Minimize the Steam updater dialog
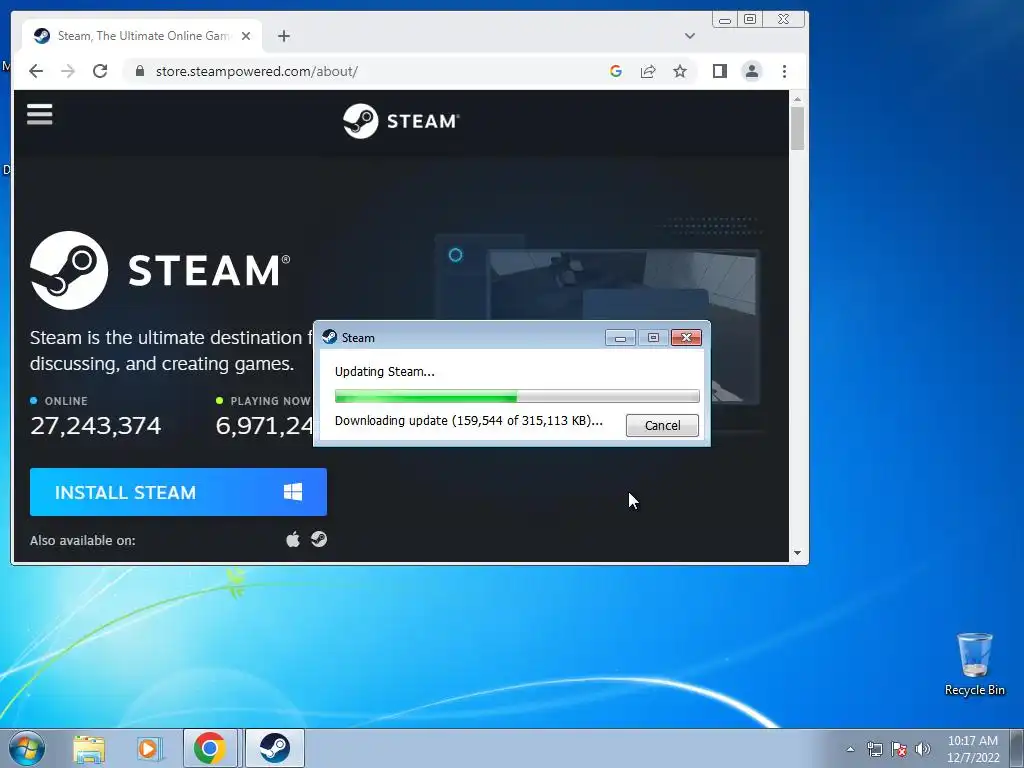This screenshot has height=768, width=1024. [620, 338]
